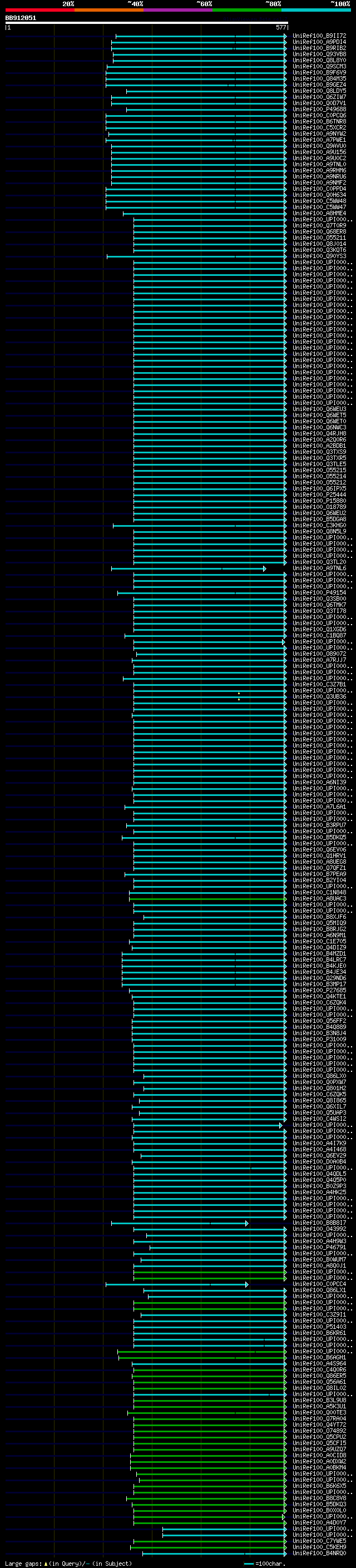
Task: Select the UniRef100_B9F6V9 label
Action: 319,72
